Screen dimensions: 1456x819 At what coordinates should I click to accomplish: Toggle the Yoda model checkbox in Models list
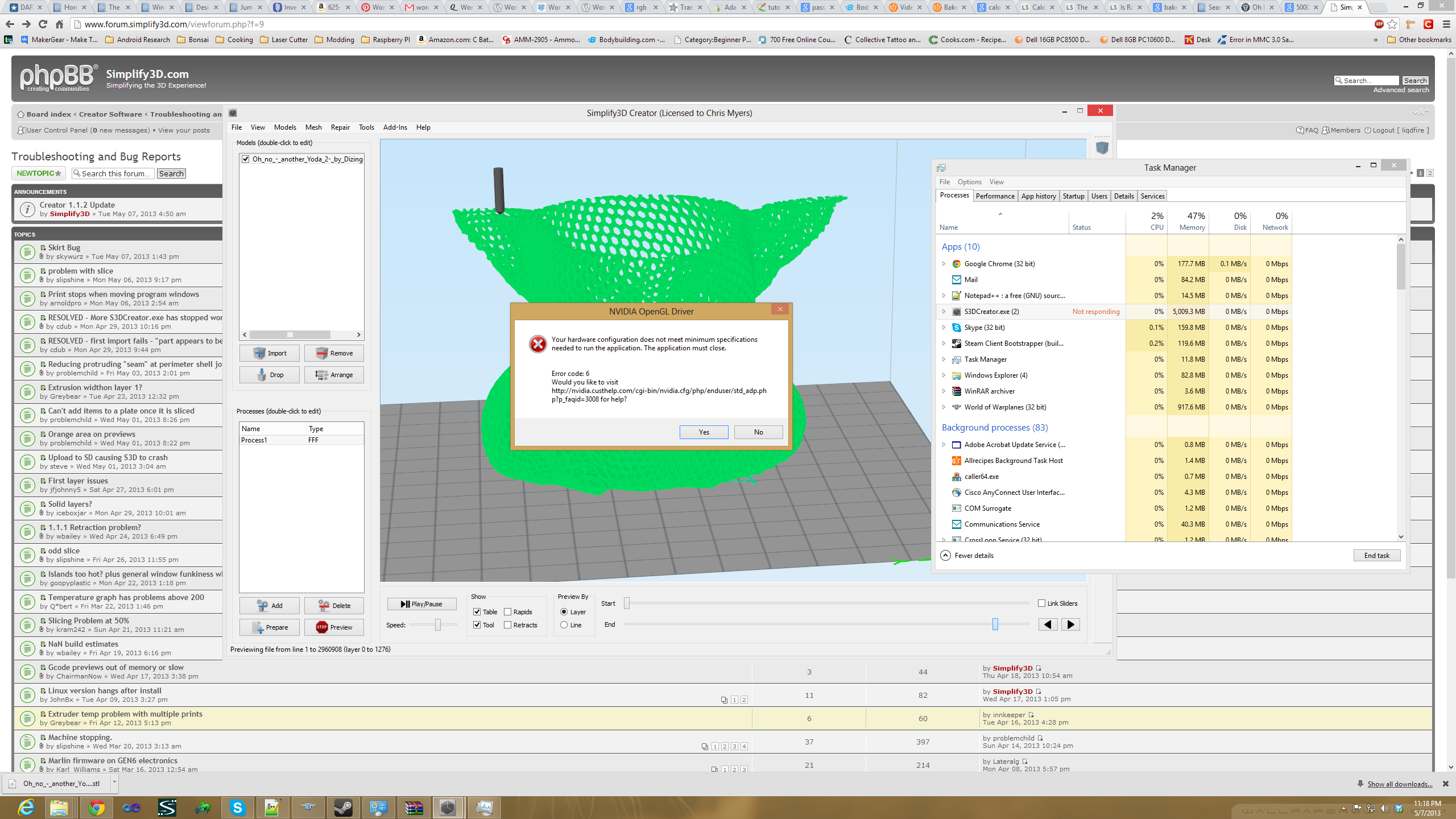point(245,159)
